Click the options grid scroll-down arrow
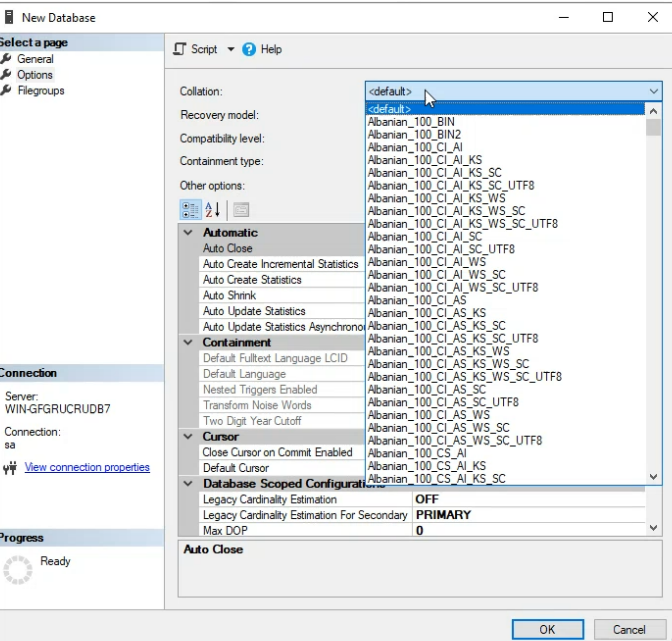Screen dimensions: 672x641 click(653, 528)
